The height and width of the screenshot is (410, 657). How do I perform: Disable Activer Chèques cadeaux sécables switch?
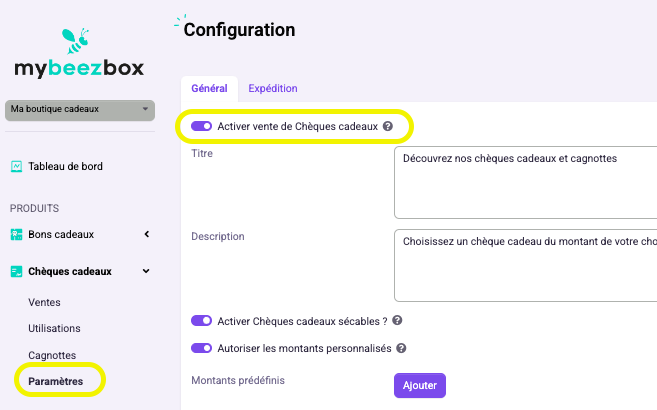pyautogui.click(x=202, y=321)
